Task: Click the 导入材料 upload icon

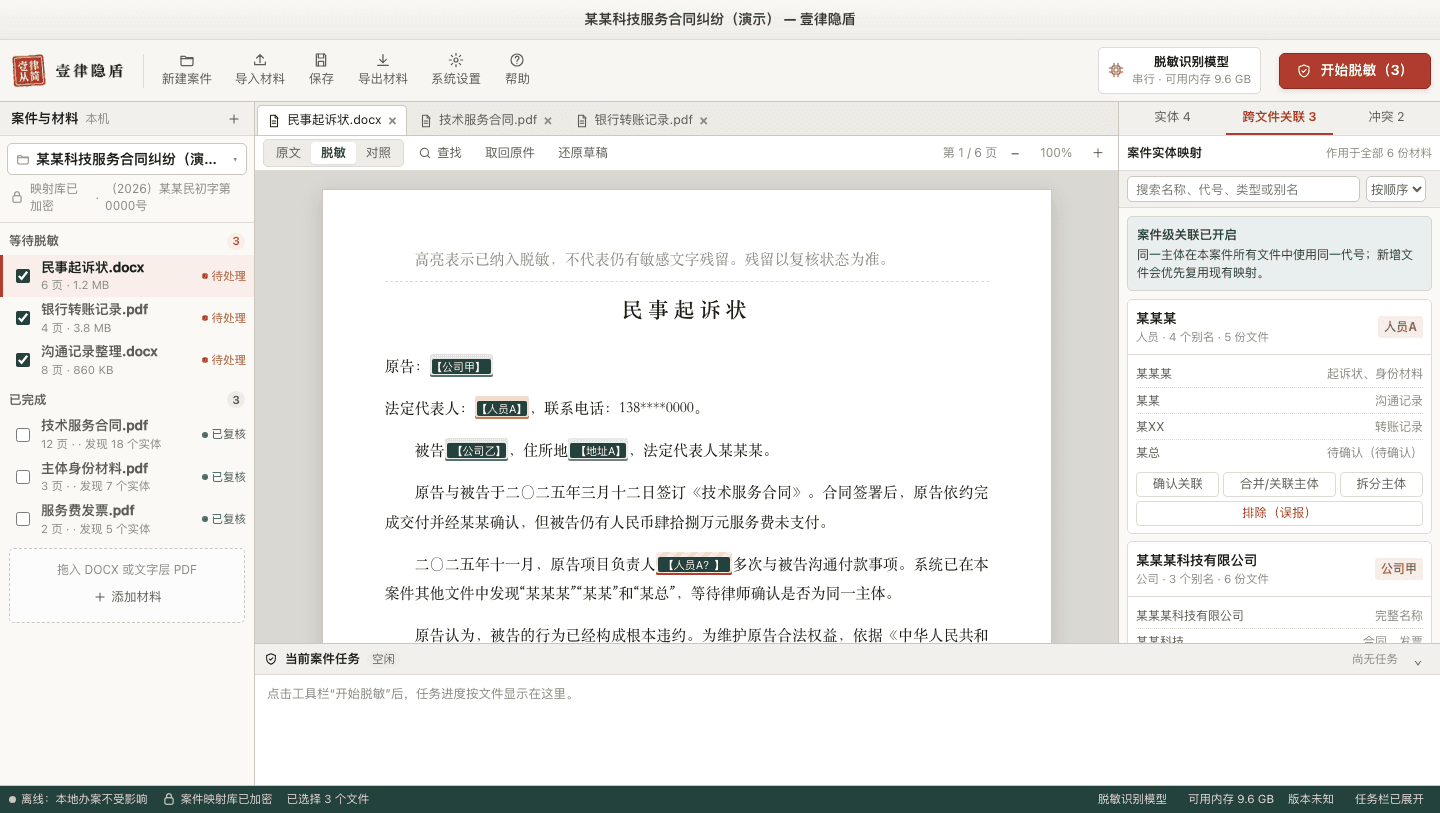Action: point(260,60)
